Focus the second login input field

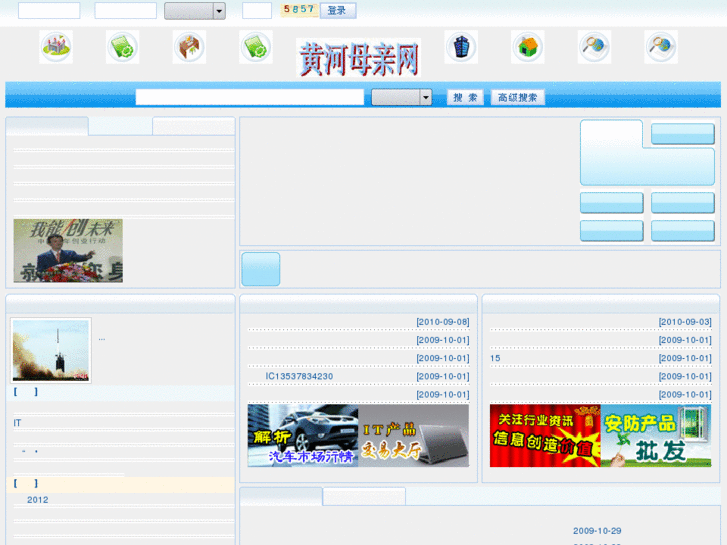tap(126, 11)
